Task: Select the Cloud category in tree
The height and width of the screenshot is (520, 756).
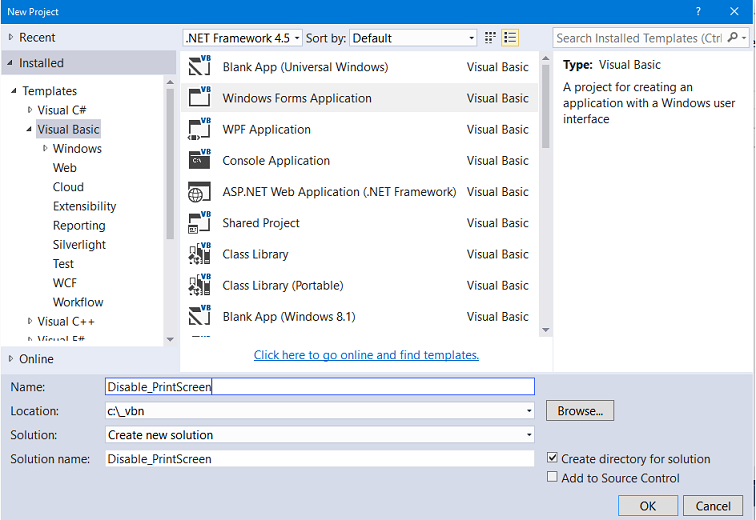Action: pyautogui.click(x=68, y=187)
